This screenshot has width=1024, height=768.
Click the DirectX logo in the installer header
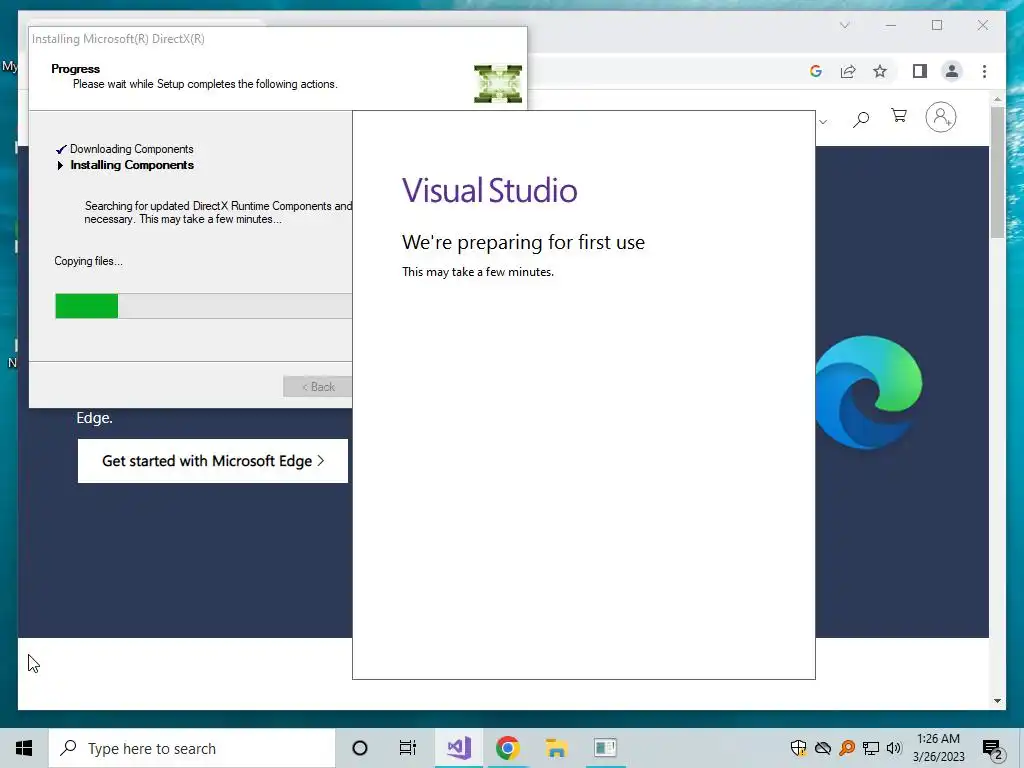(498, 84)
